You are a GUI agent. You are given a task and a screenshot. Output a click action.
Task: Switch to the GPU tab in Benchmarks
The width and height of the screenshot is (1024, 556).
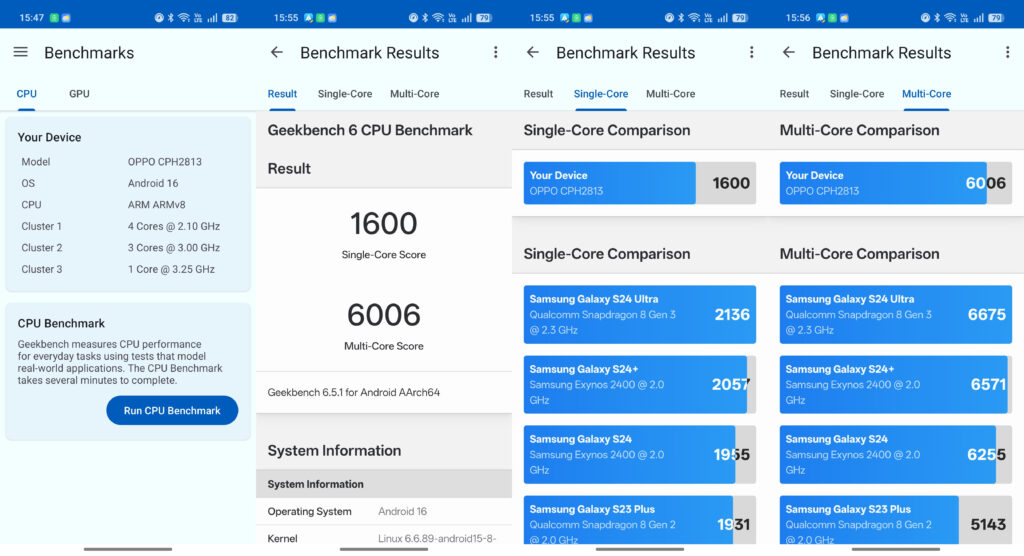point(79,94)
